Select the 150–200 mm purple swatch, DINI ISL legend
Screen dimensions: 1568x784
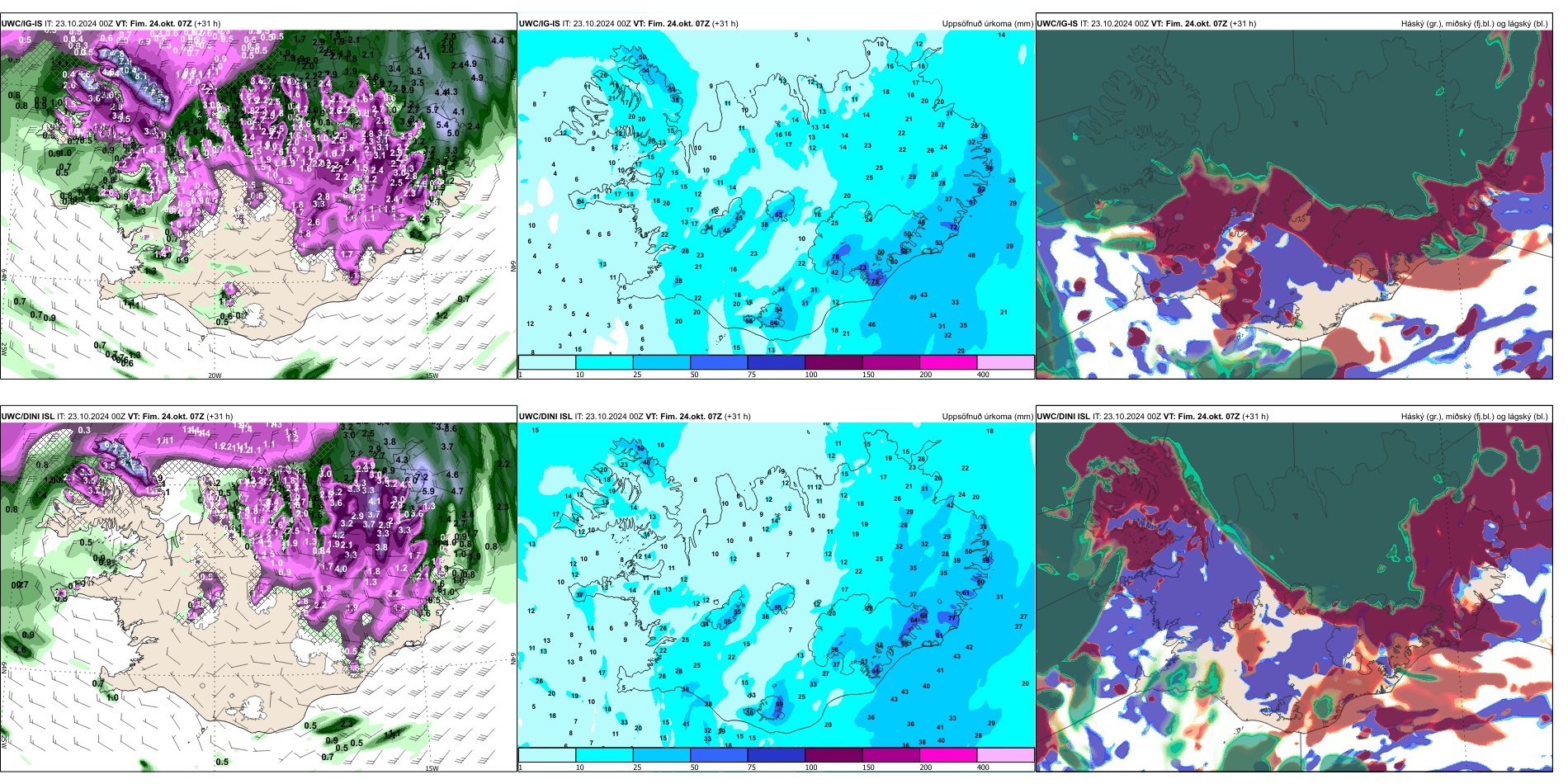891,755
